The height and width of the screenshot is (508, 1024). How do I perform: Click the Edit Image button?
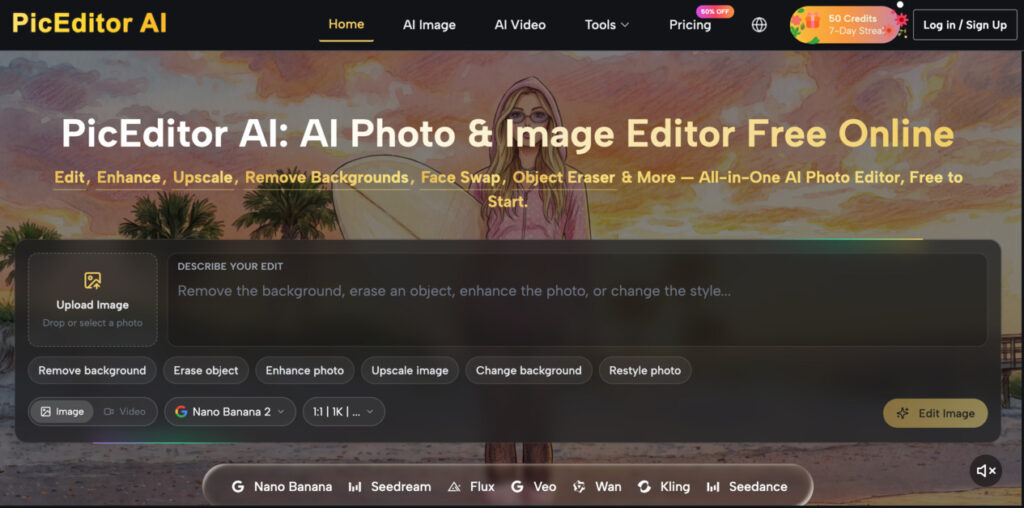click(x=935, y=413)
